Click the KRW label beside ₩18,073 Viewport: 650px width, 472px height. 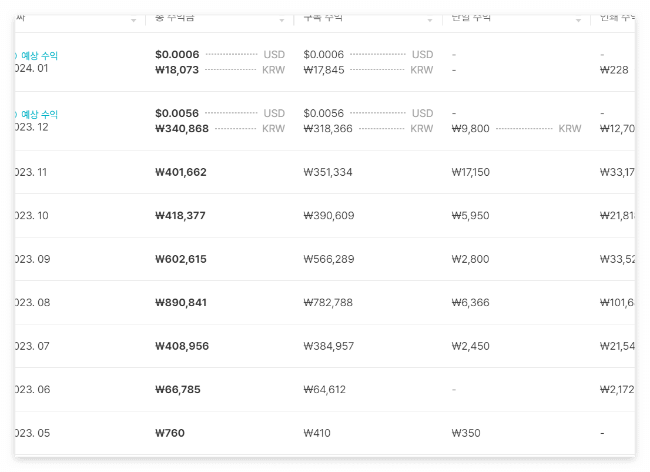[273, 70]
